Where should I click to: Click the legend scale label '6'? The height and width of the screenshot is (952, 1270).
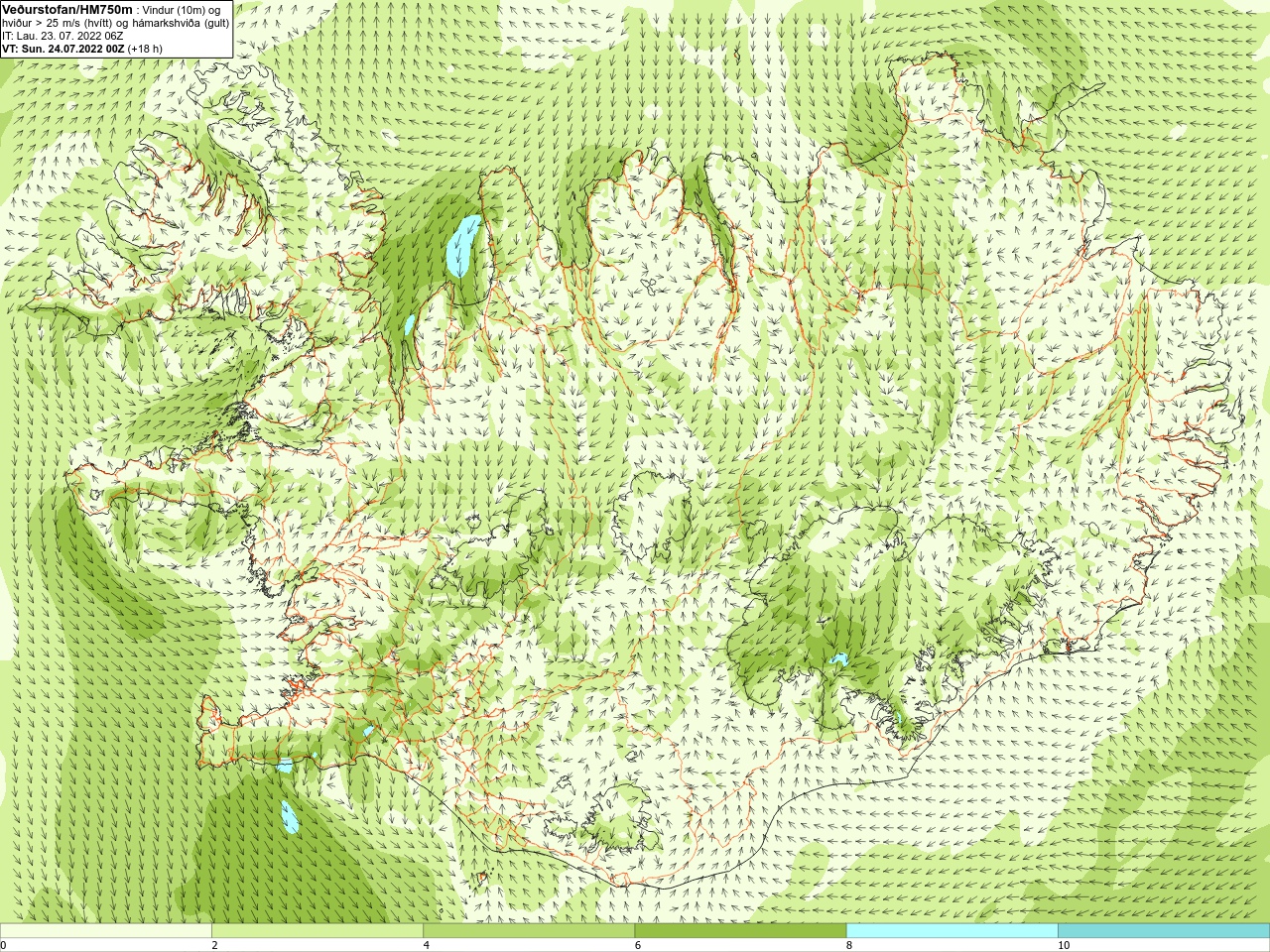pos(637,946)
